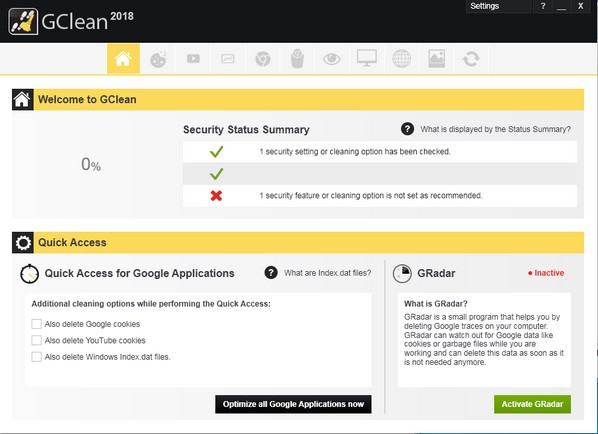The image size is (598, 434).
Task: Enable Also delete YouTube cookies
Action: coord(37,340)
